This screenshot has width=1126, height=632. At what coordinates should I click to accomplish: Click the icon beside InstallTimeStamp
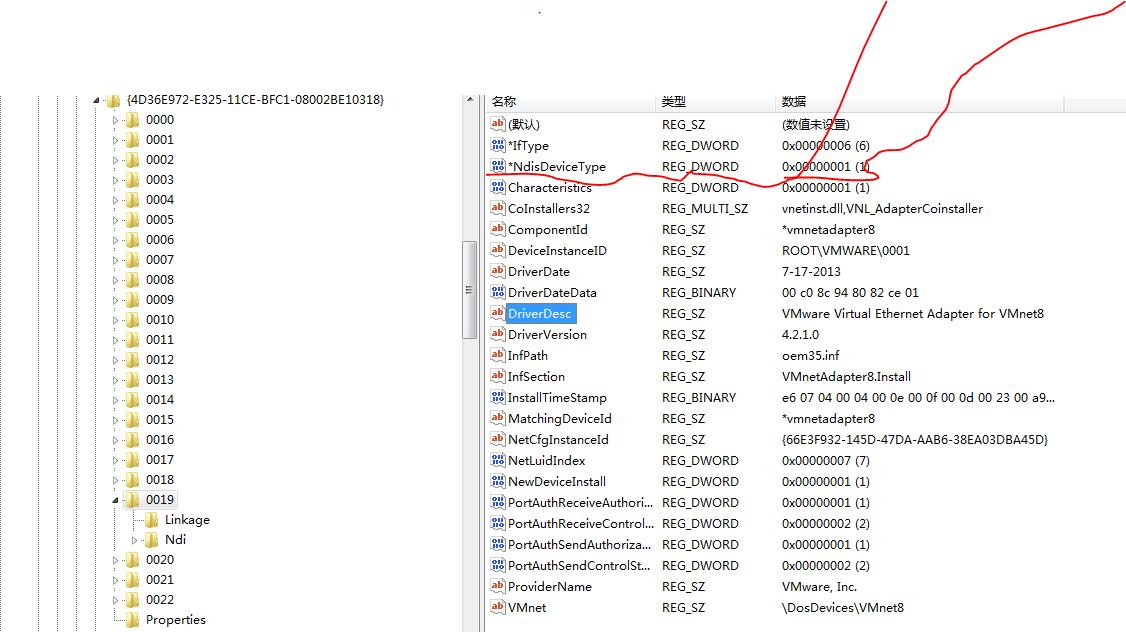498,397
